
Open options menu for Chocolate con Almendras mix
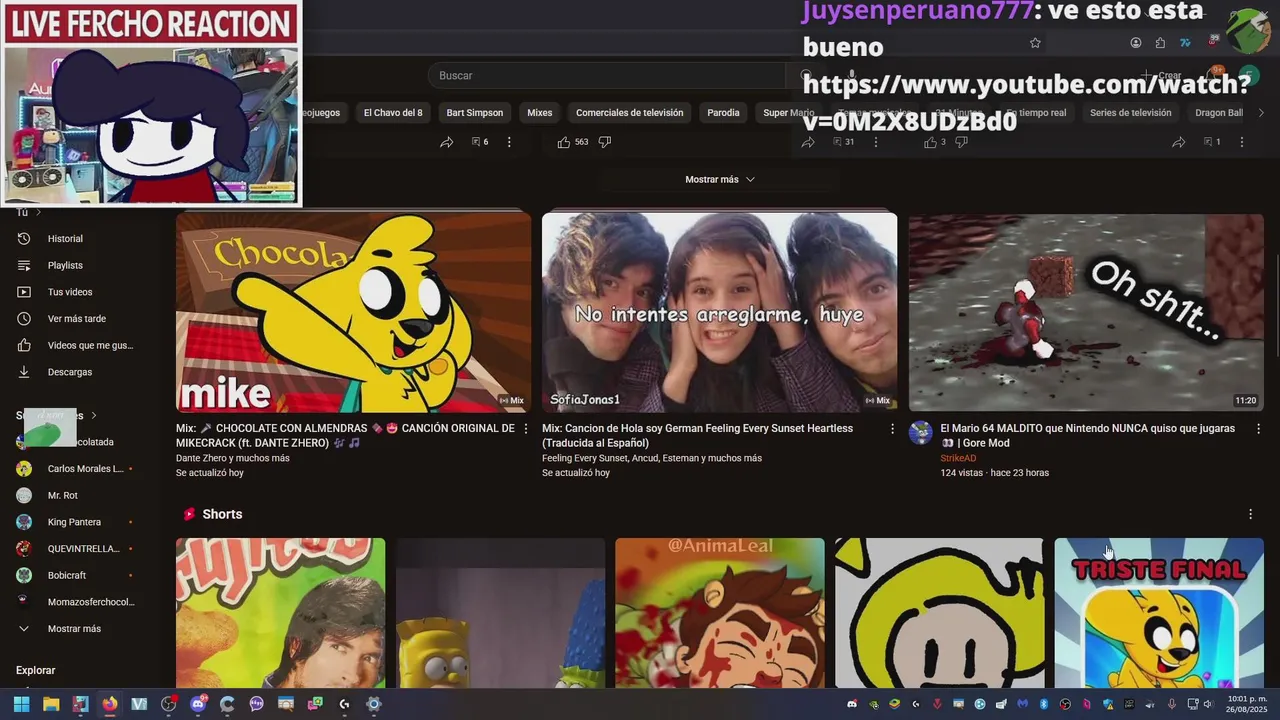pos(526,429)
